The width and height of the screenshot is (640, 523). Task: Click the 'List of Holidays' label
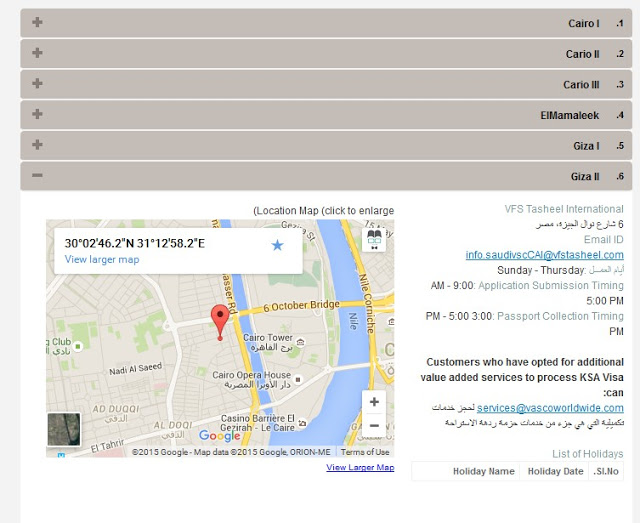(x=588, y=454)
